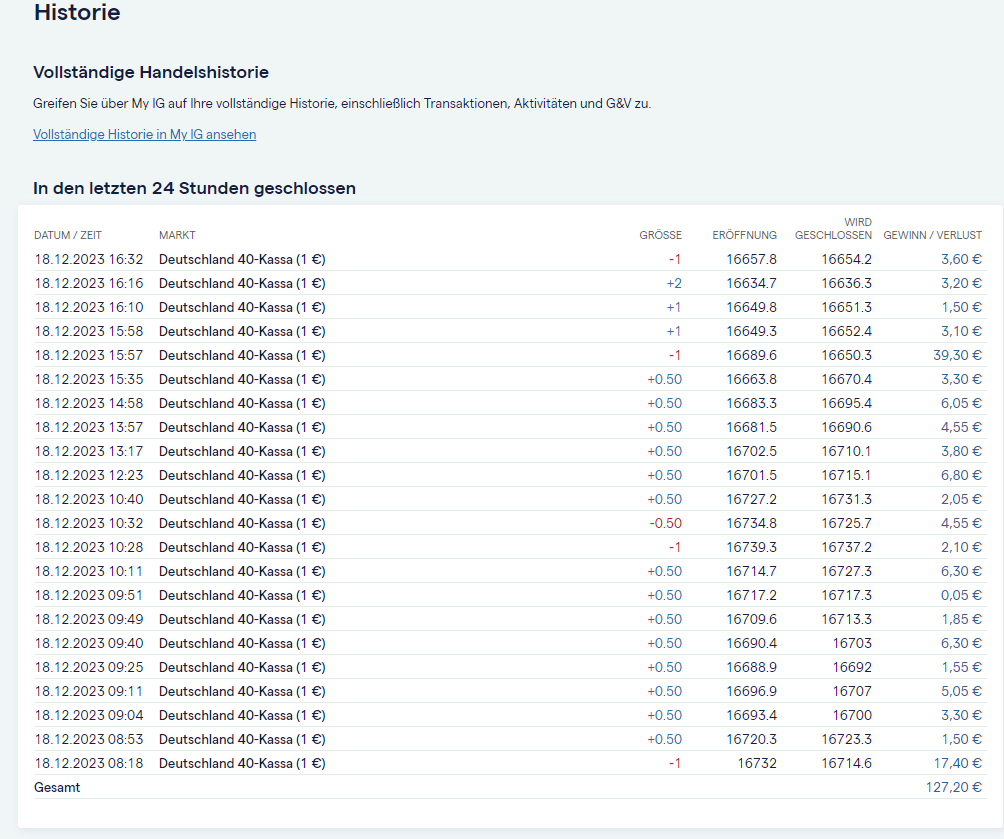Click the Gesamt total of 127,20 €
Viewport: 1004px width, 839px height.
953,787
